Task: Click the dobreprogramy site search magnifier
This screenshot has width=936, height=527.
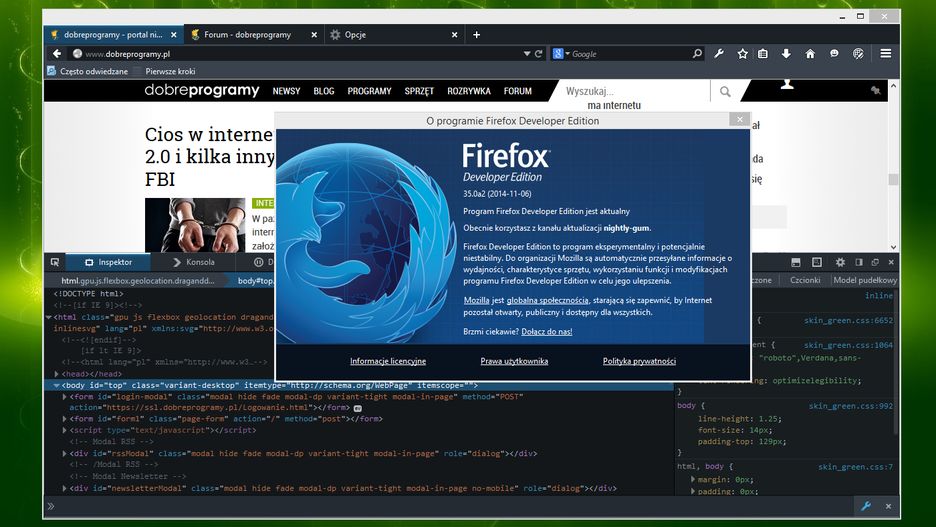Action: [725, 91]
